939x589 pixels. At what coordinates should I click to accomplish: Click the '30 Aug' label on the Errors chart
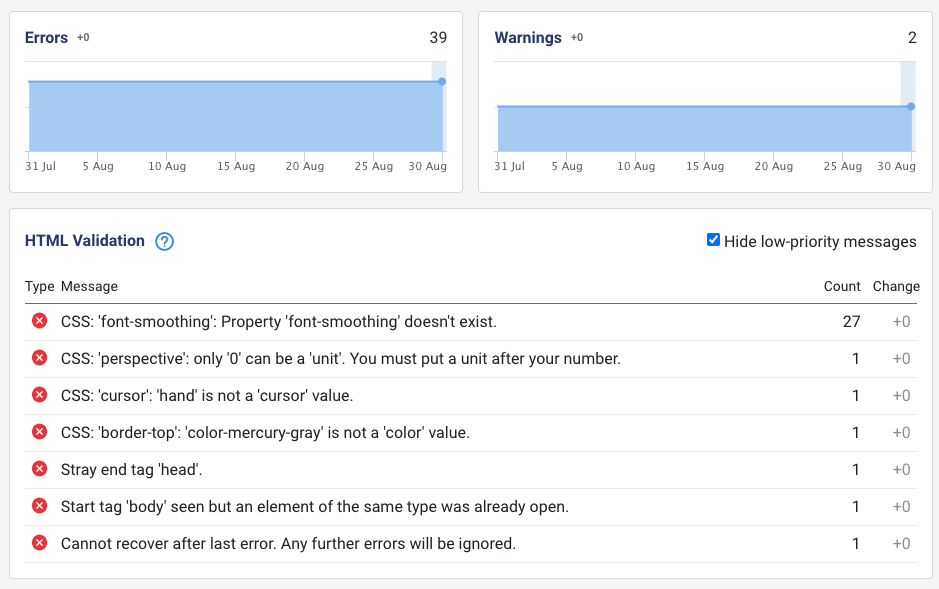pyautogui.click(x=427, y=166)
